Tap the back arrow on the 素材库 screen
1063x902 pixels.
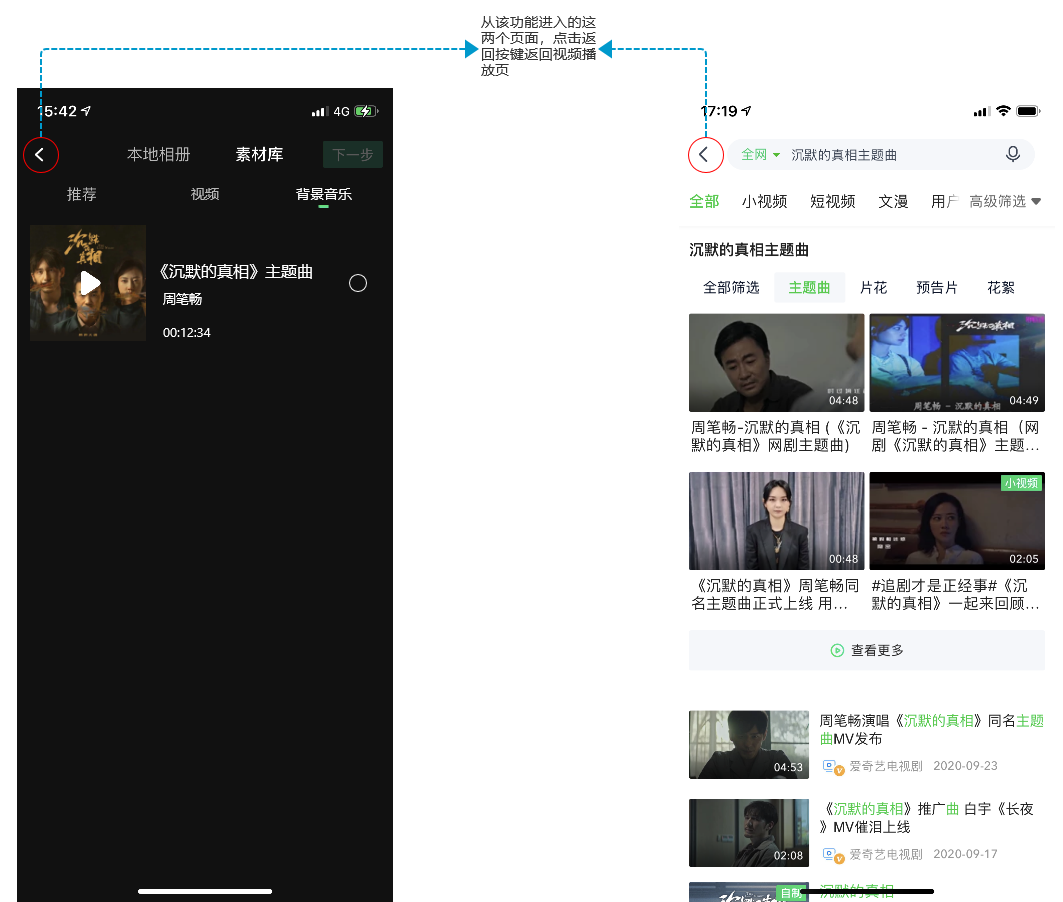40,155
